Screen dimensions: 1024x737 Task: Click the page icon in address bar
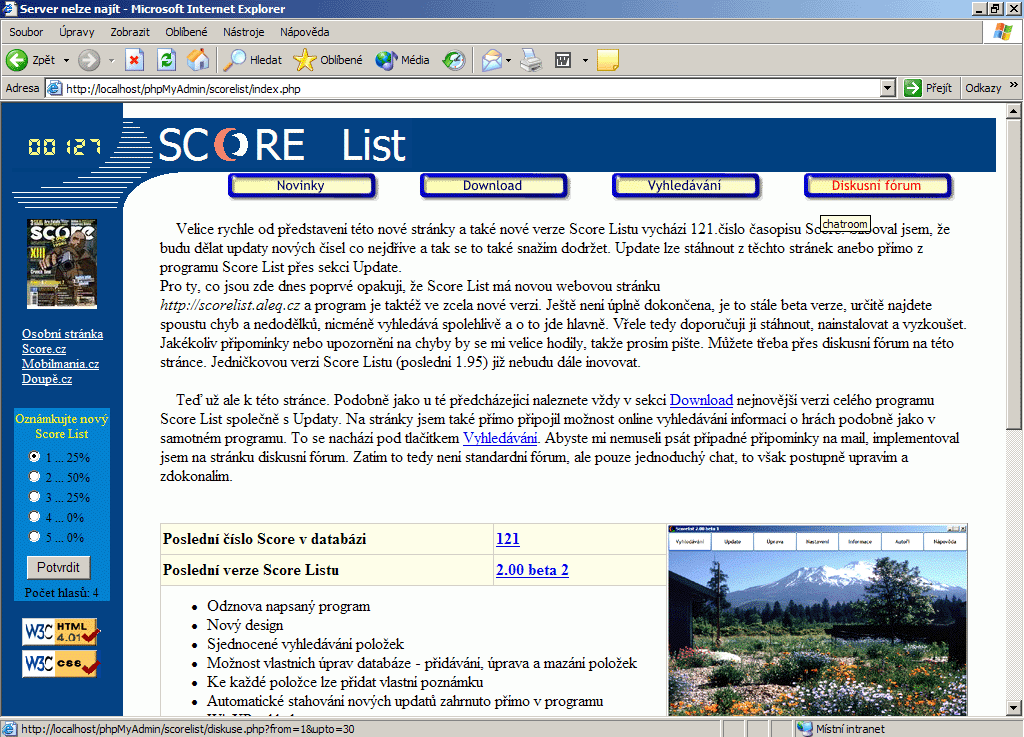[x=55, y=88]
